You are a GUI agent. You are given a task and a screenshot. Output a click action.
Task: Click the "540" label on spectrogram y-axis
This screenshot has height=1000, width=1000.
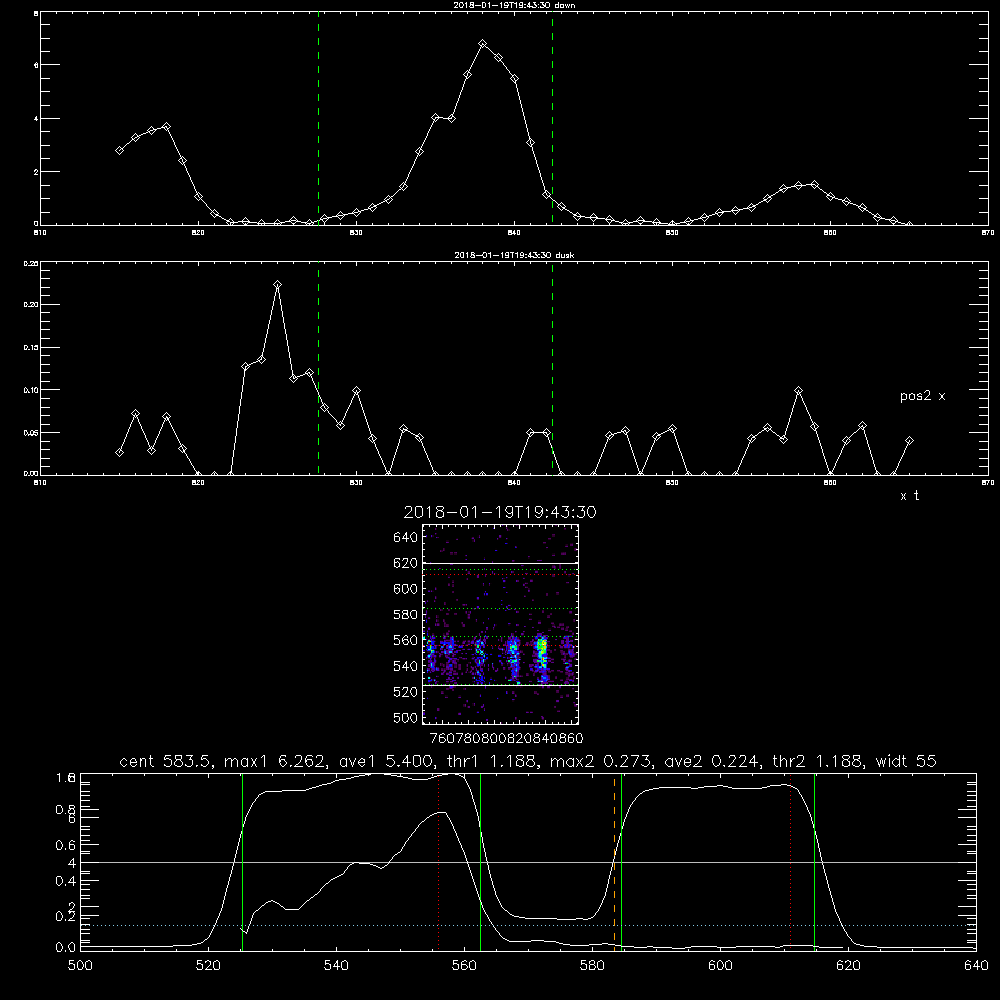point(406,666)
